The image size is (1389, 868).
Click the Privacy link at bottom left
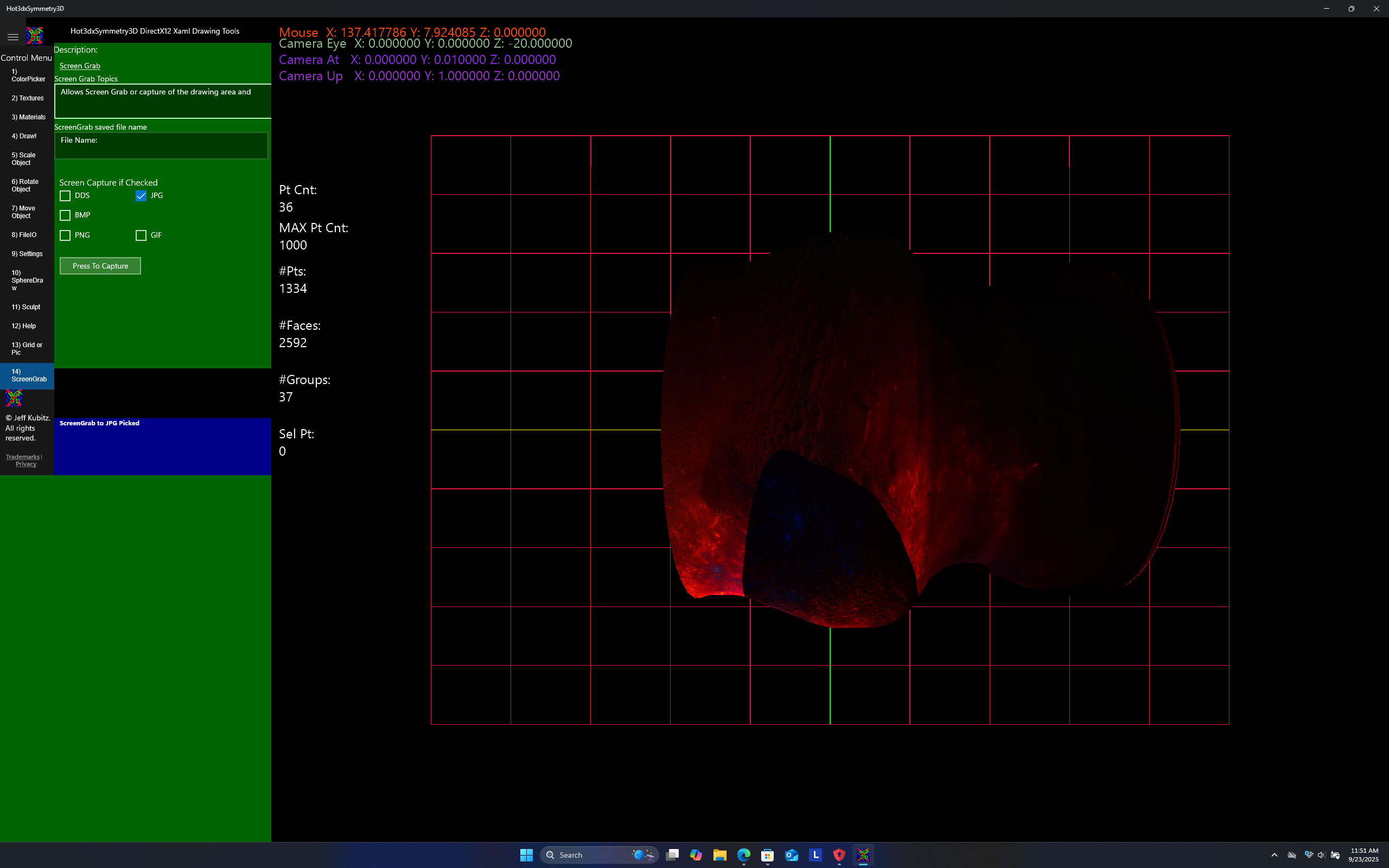coord(26,463)
